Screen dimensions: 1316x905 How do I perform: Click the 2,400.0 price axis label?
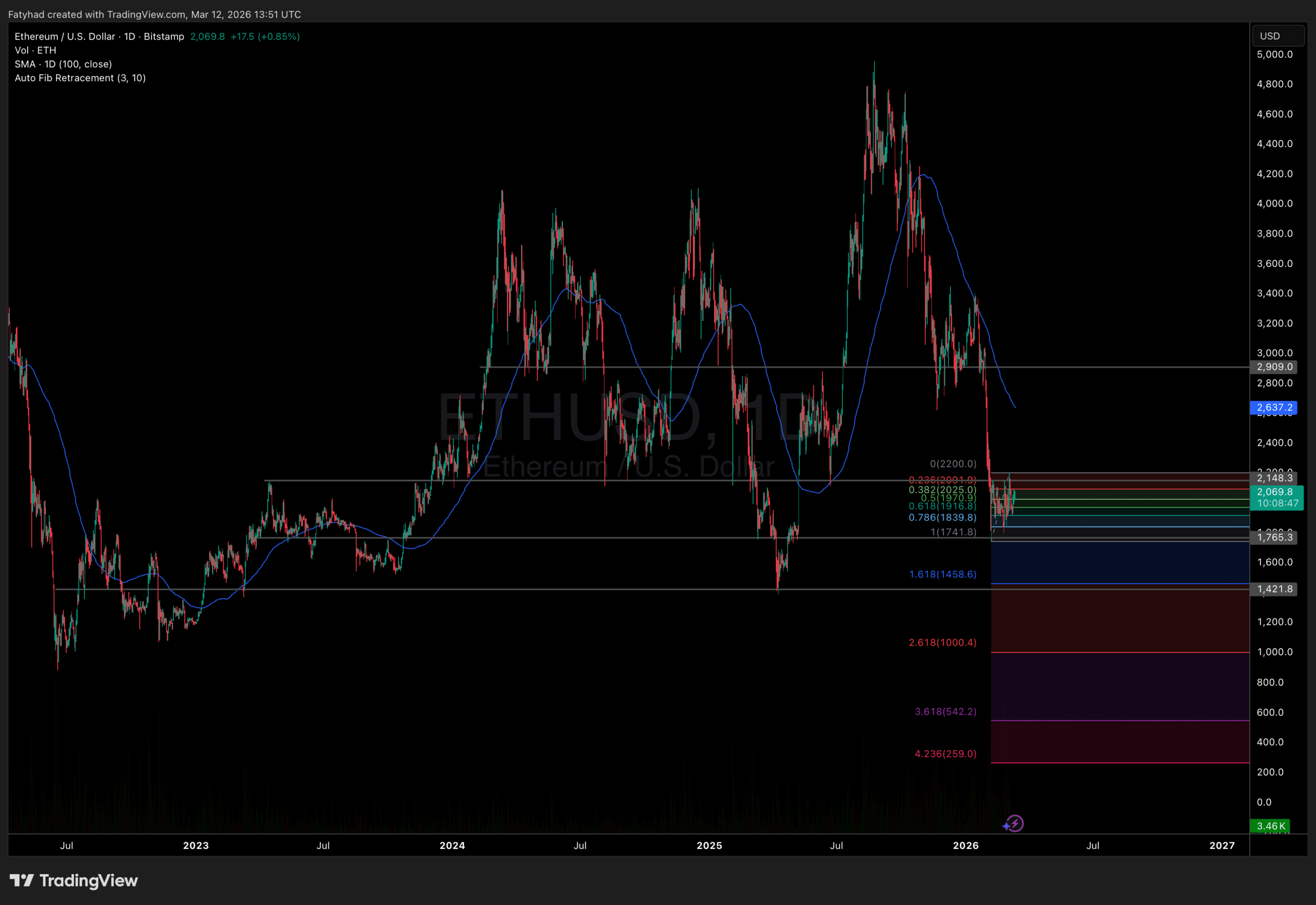click(1275, 442)
